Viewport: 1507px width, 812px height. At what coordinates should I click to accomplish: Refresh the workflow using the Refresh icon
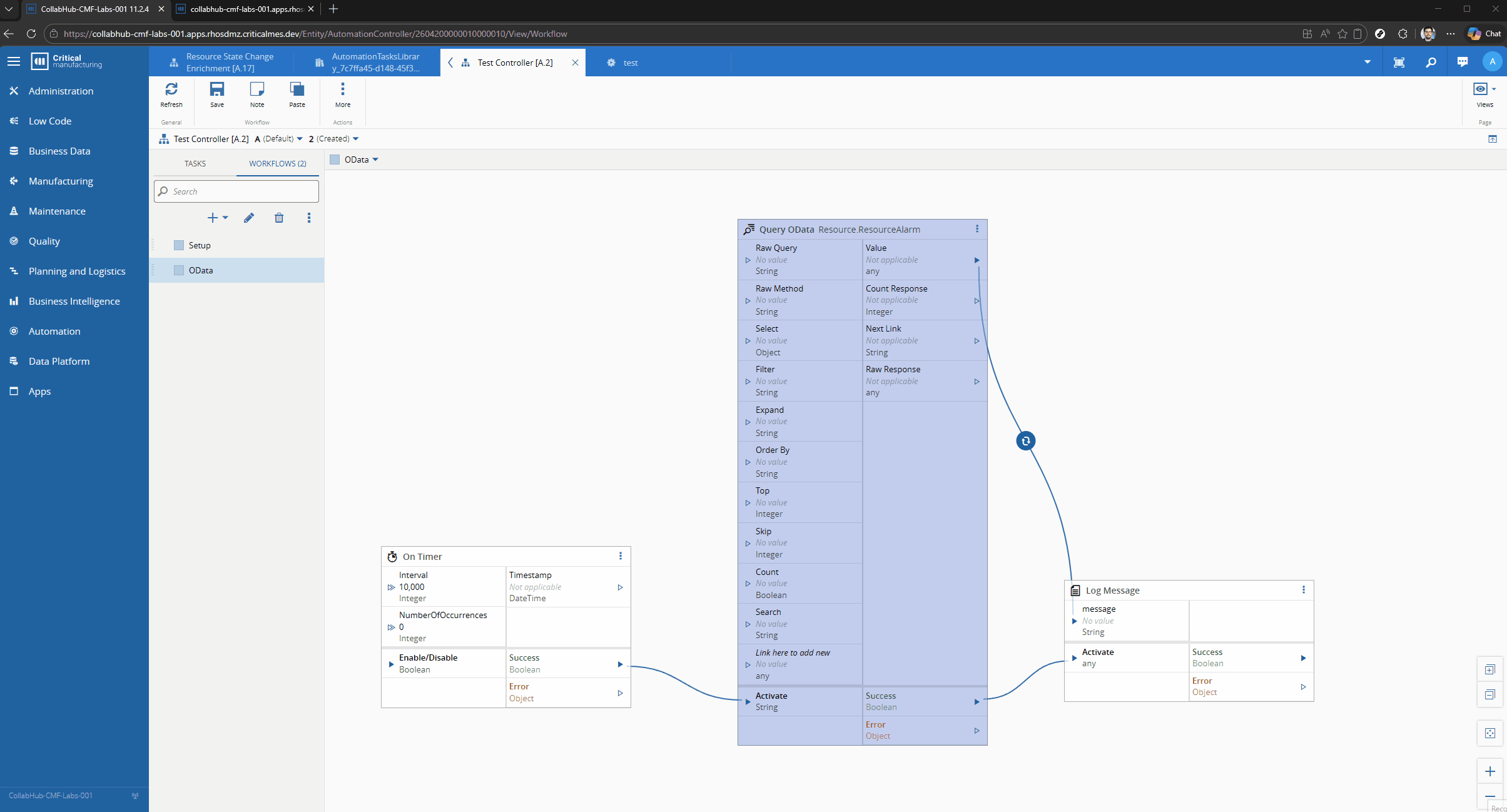click(x=171, y=94)
